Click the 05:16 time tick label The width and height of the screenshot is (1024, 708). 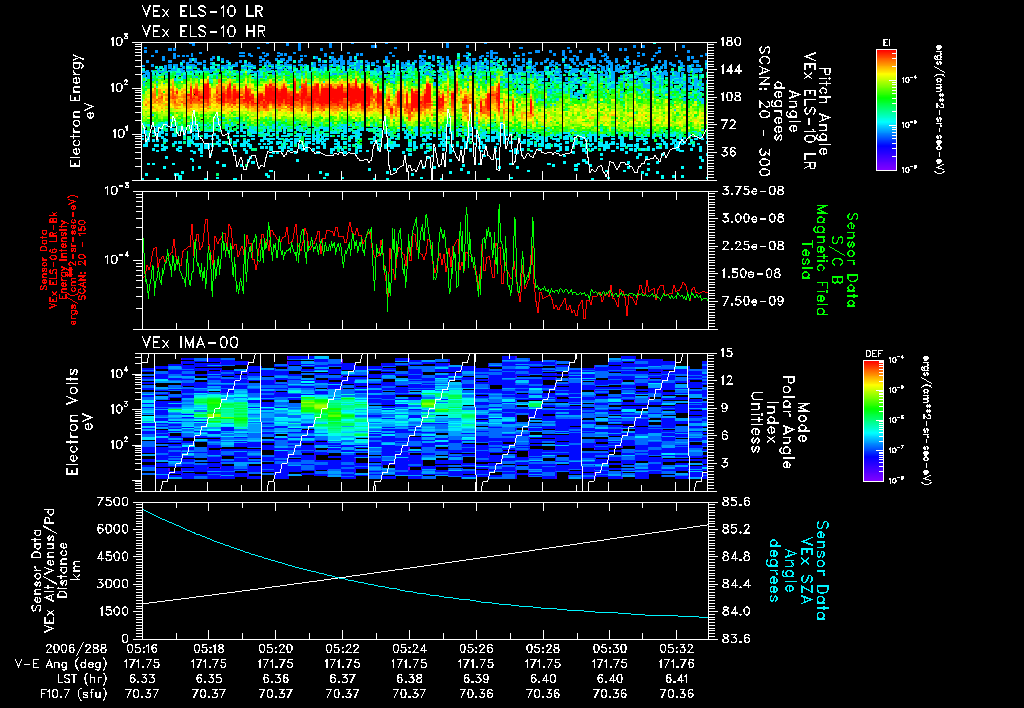(x=142, y=649)
